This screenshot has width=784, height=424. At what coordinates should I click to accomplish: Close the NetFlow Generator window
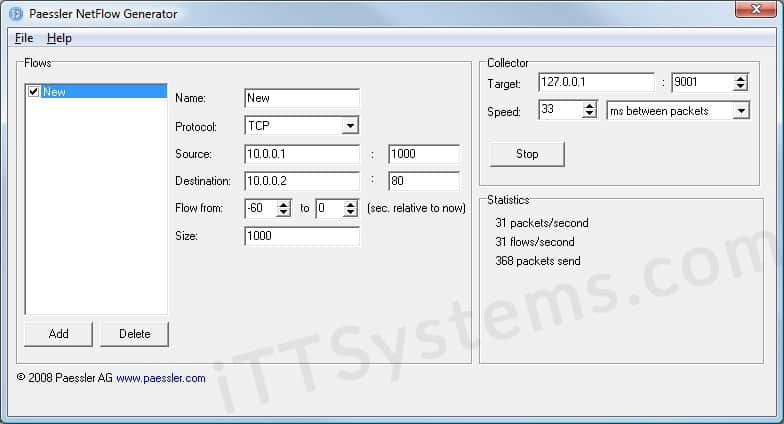pyautogui.click(x=756, y=9)
